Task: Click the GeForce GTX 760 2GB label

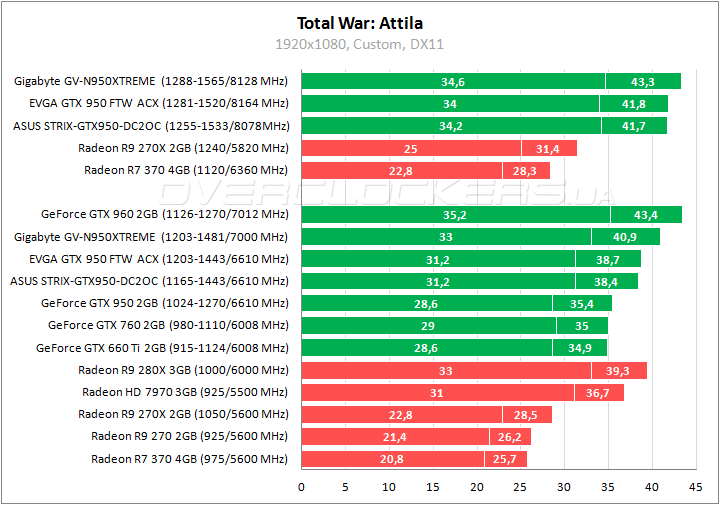Action: 168,325
